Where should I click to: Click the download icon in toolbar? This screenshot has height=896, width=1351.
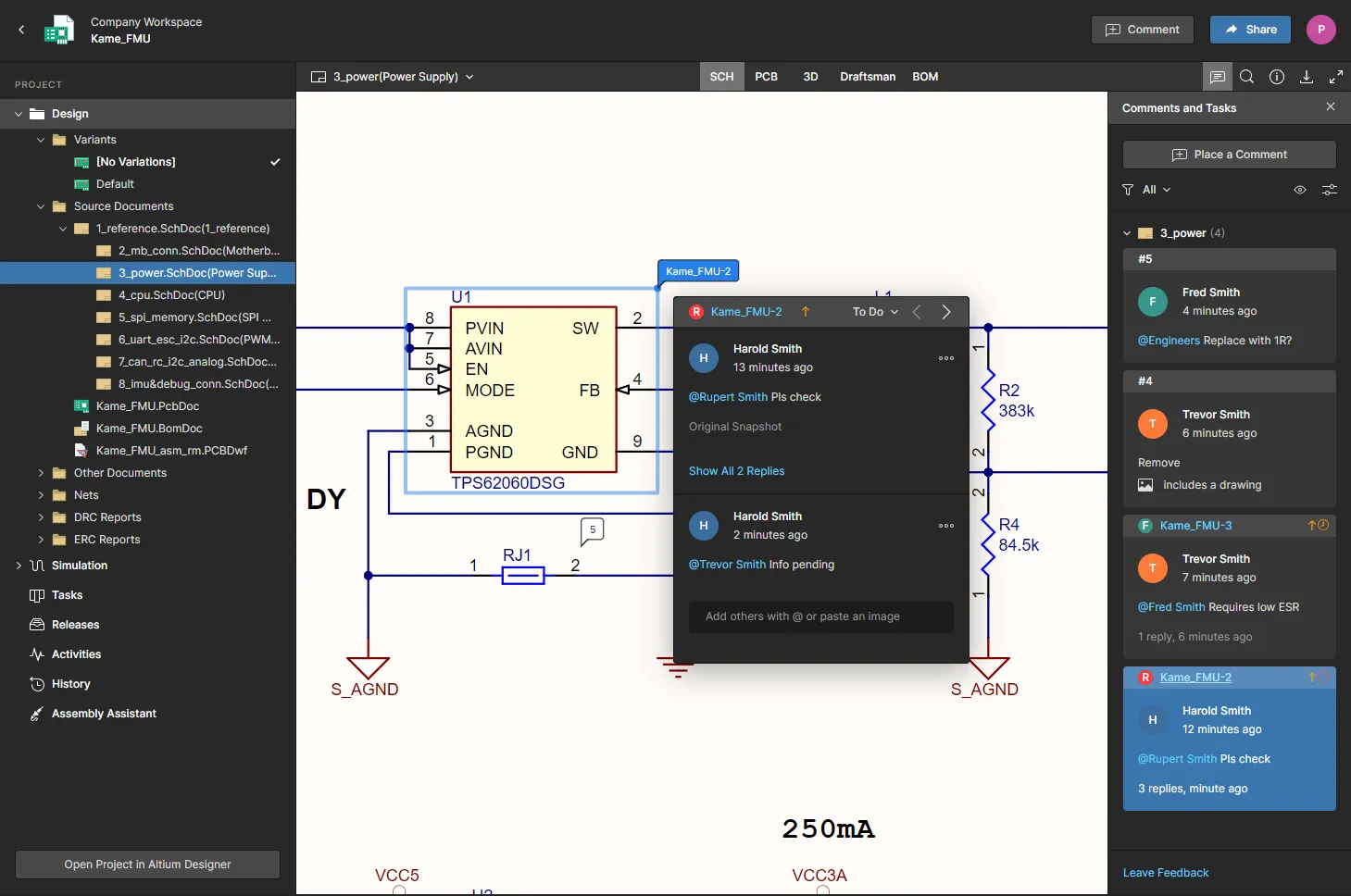(1307, 77)
